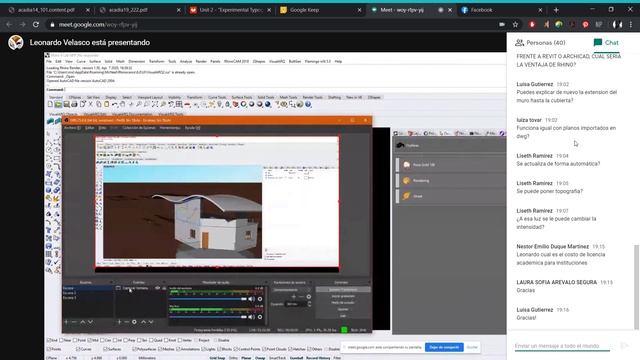Click the chat panel scrollbar

pyautogui.click(x=636, y=286)
